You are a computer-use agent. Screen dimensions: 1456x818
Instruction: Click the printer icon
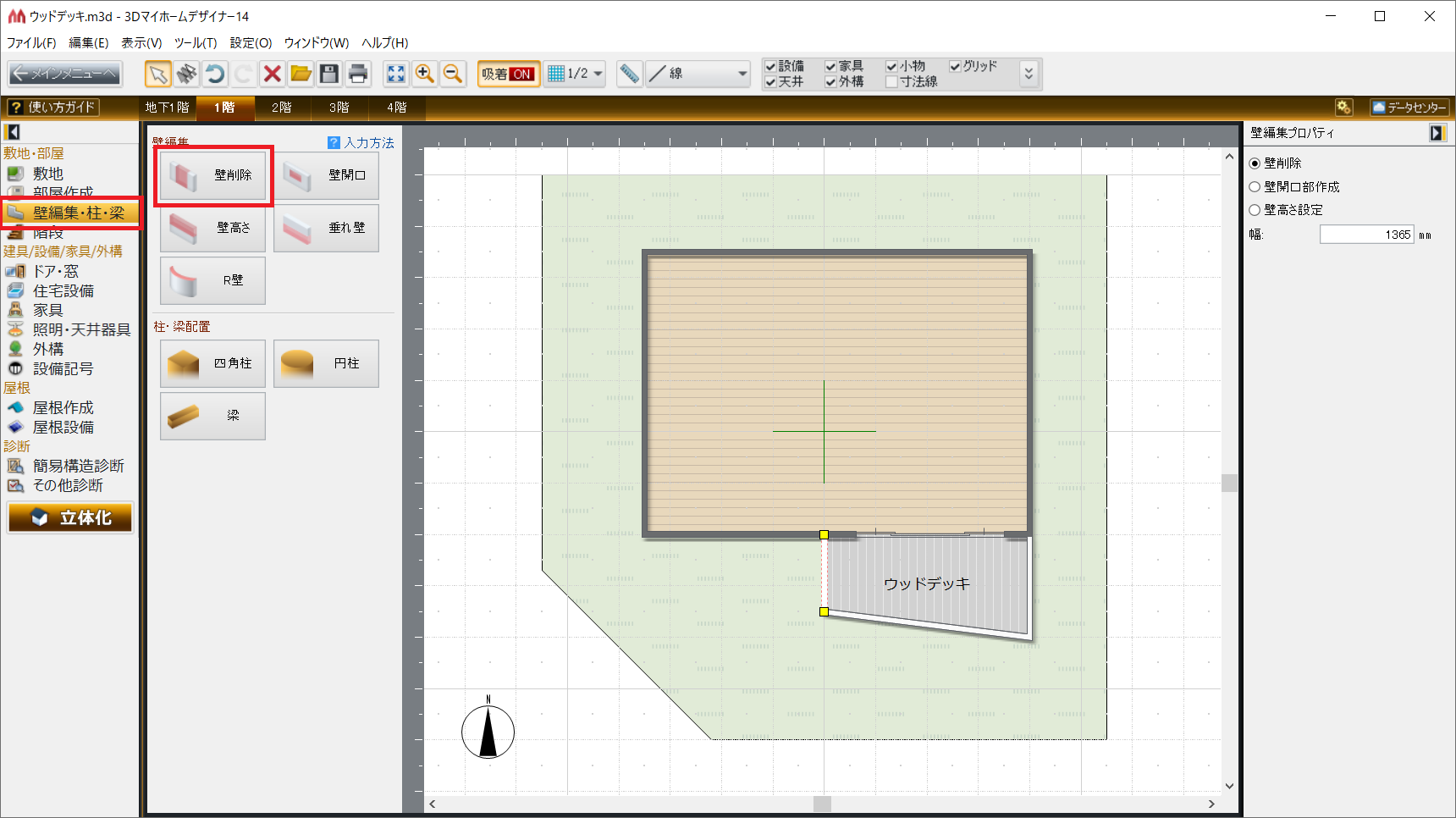[x=358, y=74]
